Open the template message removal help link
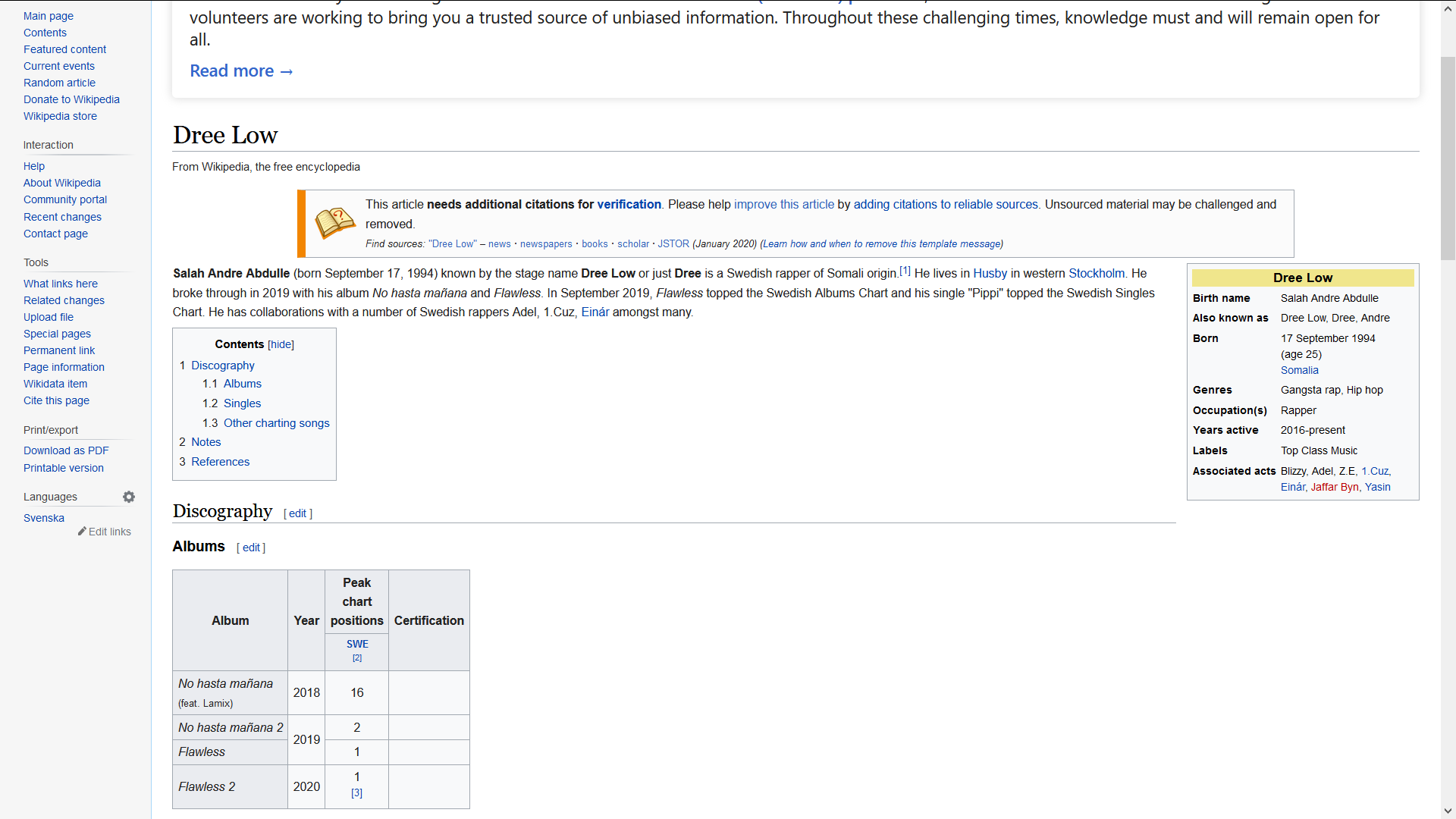Image resolution: width=1456 pixels, height=819 pixels. pos(881,244)
